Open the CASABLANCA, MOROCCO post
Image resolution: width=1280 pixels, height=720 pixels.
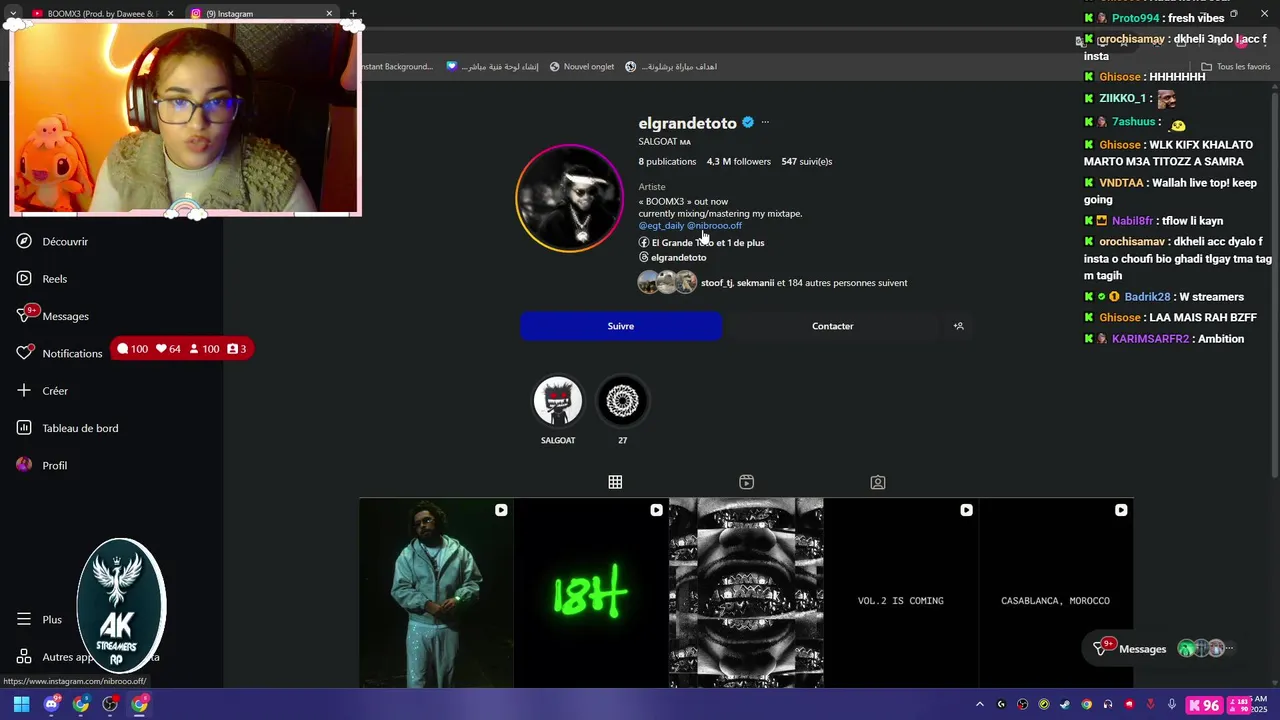[x=1056, y=594]
